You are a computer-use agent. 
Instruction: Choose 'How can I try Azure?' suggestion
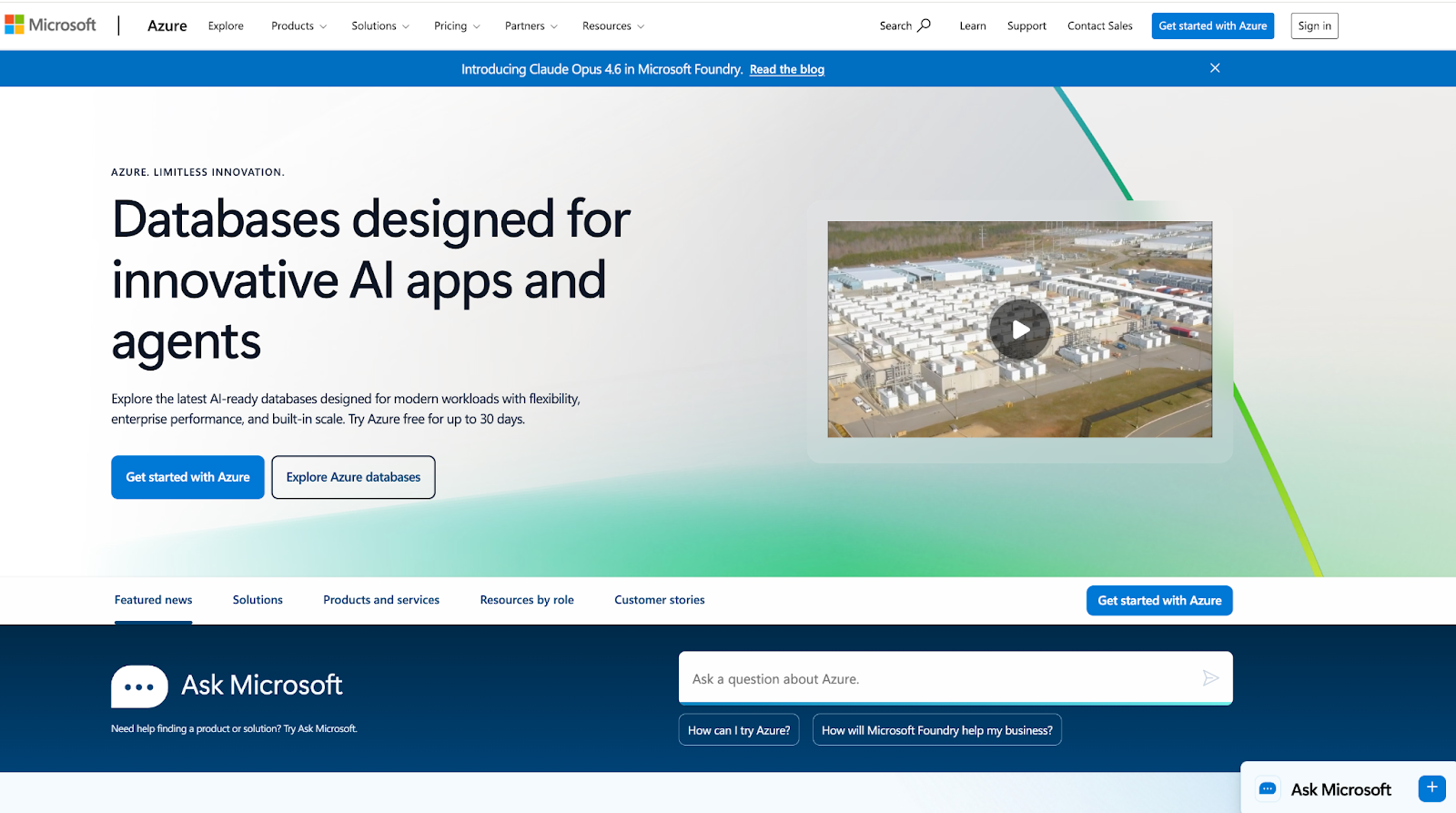(x=739, y=730)
